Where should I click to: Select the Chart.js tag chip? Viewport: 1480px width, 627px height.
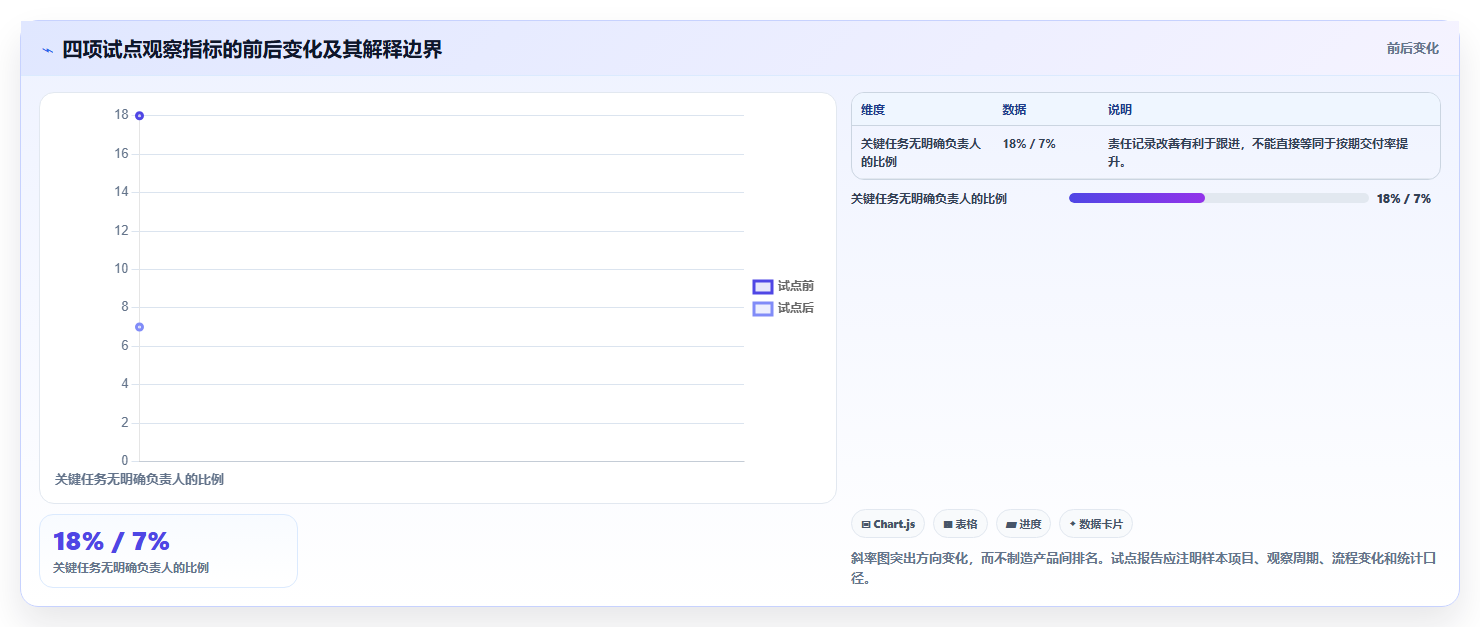click(888, 524)
